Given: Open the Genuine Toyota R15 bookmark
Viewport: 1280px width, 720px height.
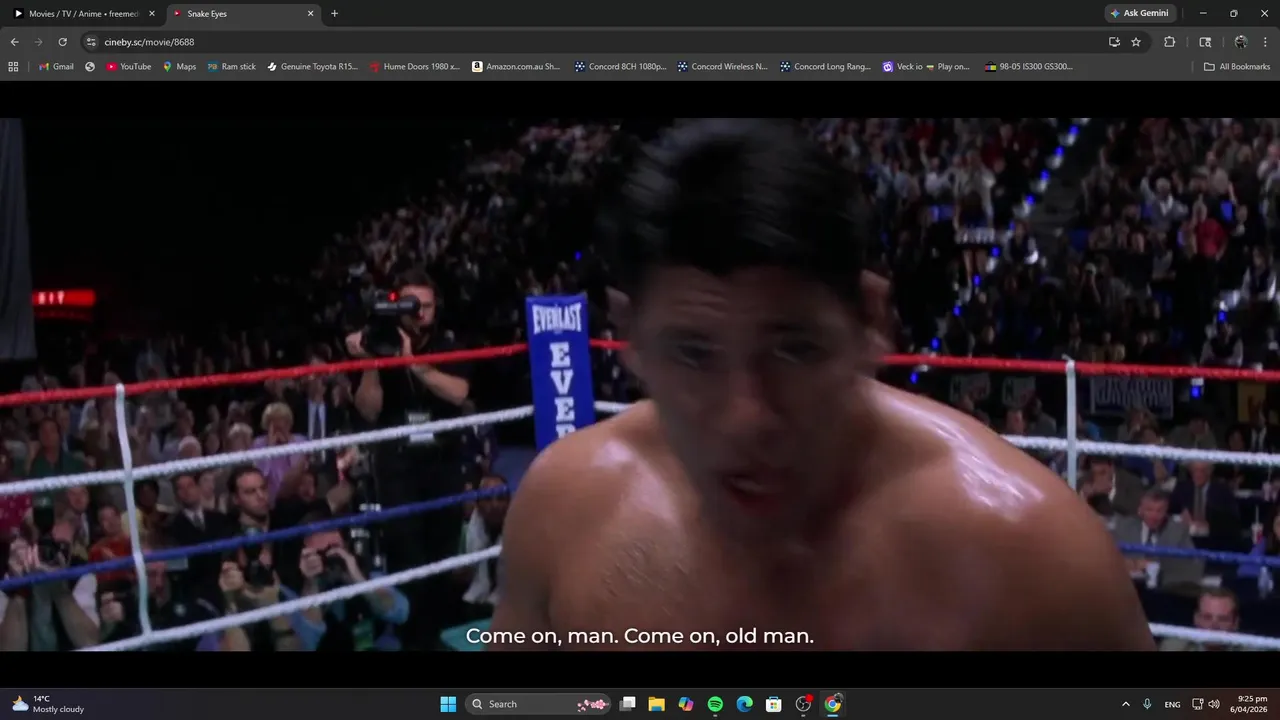Looking at the screenshot, I should (312, 67).
